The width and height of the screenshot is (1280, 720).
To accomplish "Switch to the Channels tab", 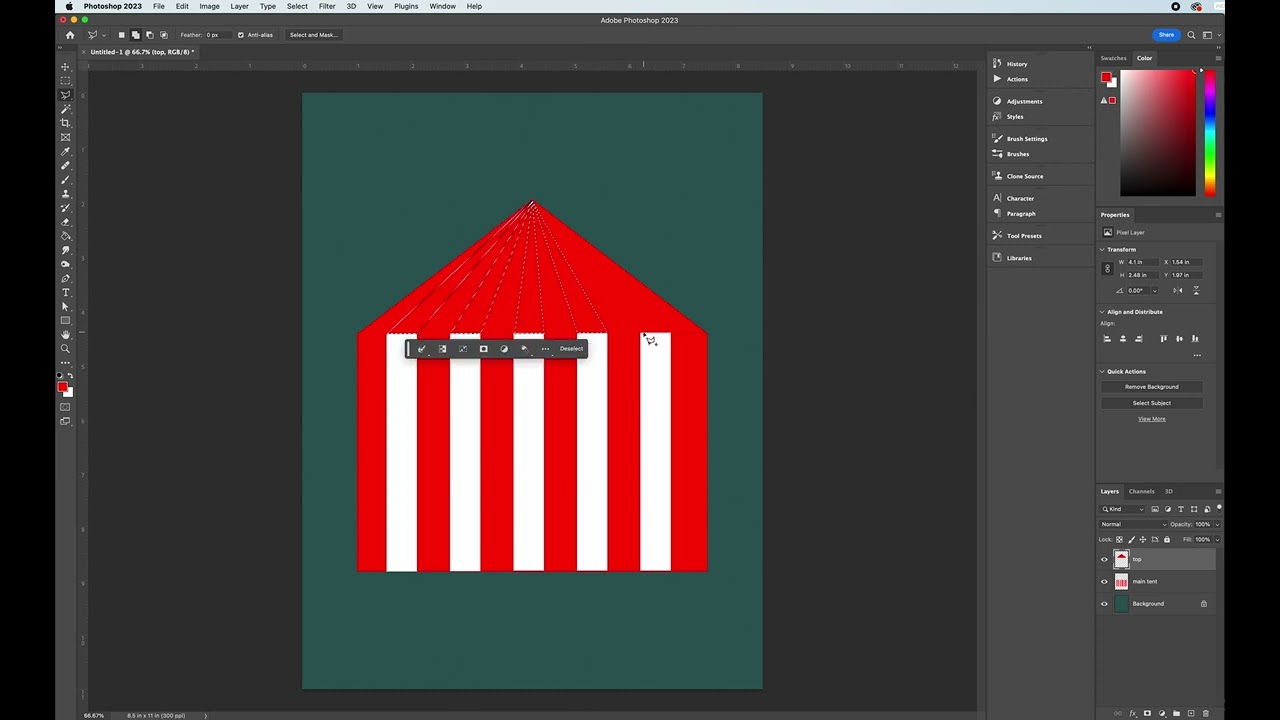I will pos(1141,491).
